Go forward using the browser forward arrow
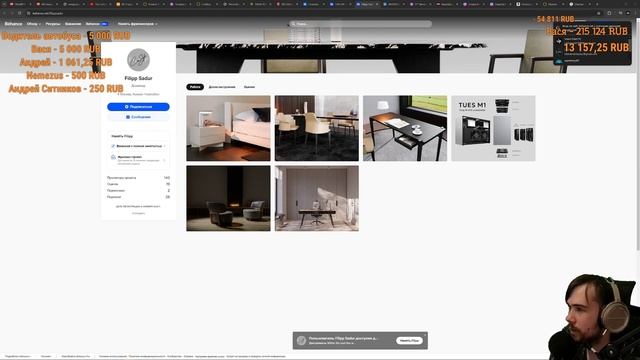Image resolution: width=640 pixels, height=360 pixels. point(12,13)
